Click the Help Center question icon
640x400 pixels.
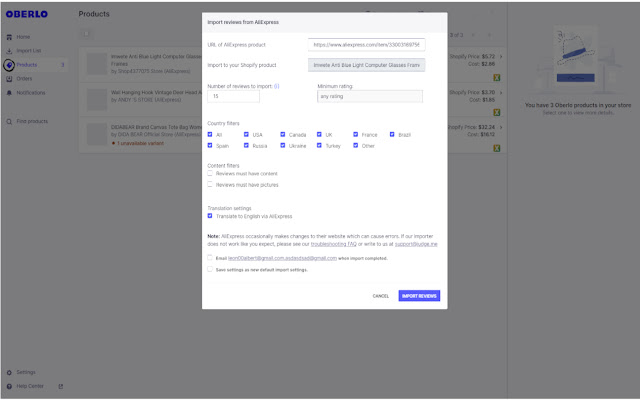9,387
